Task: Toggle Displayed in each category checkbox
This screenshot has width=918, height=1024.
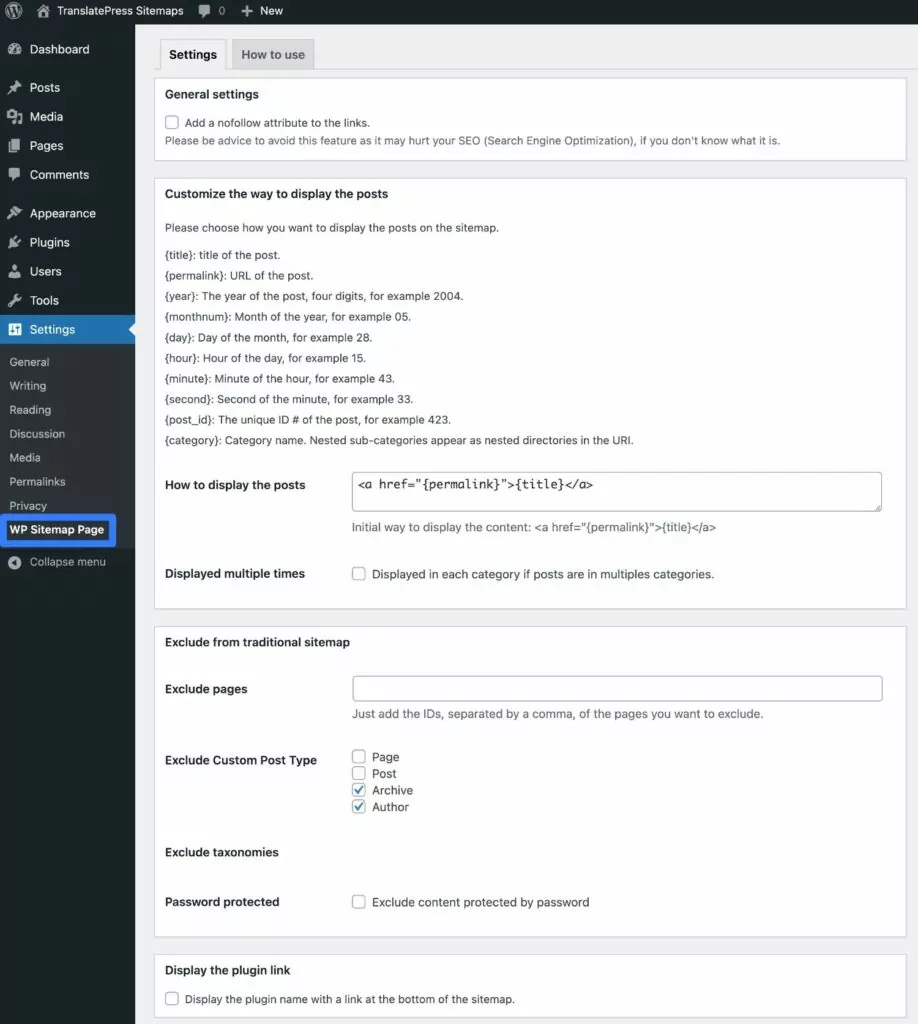Action: 359,574
